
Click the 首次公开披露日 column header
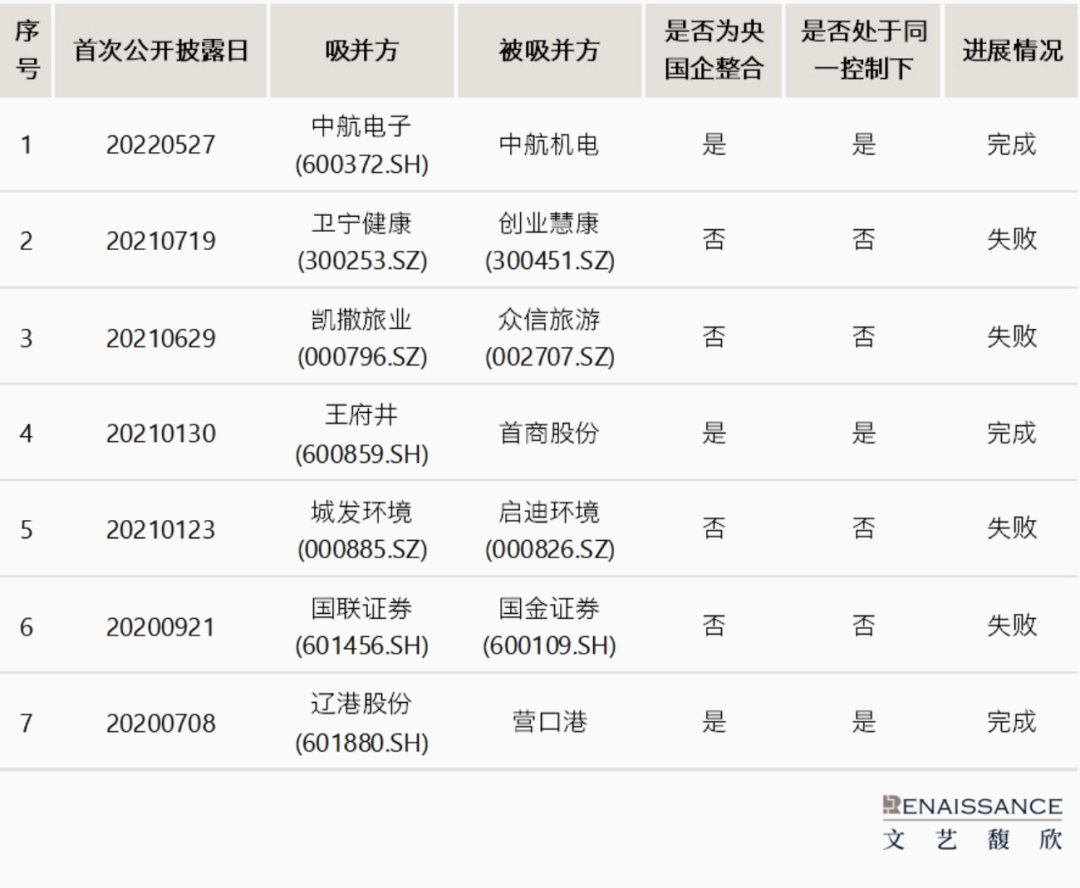pos(160,50)
